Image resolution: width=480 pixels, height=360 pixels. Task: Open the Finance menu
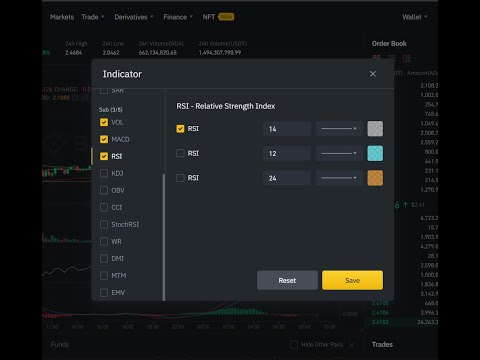178,17
